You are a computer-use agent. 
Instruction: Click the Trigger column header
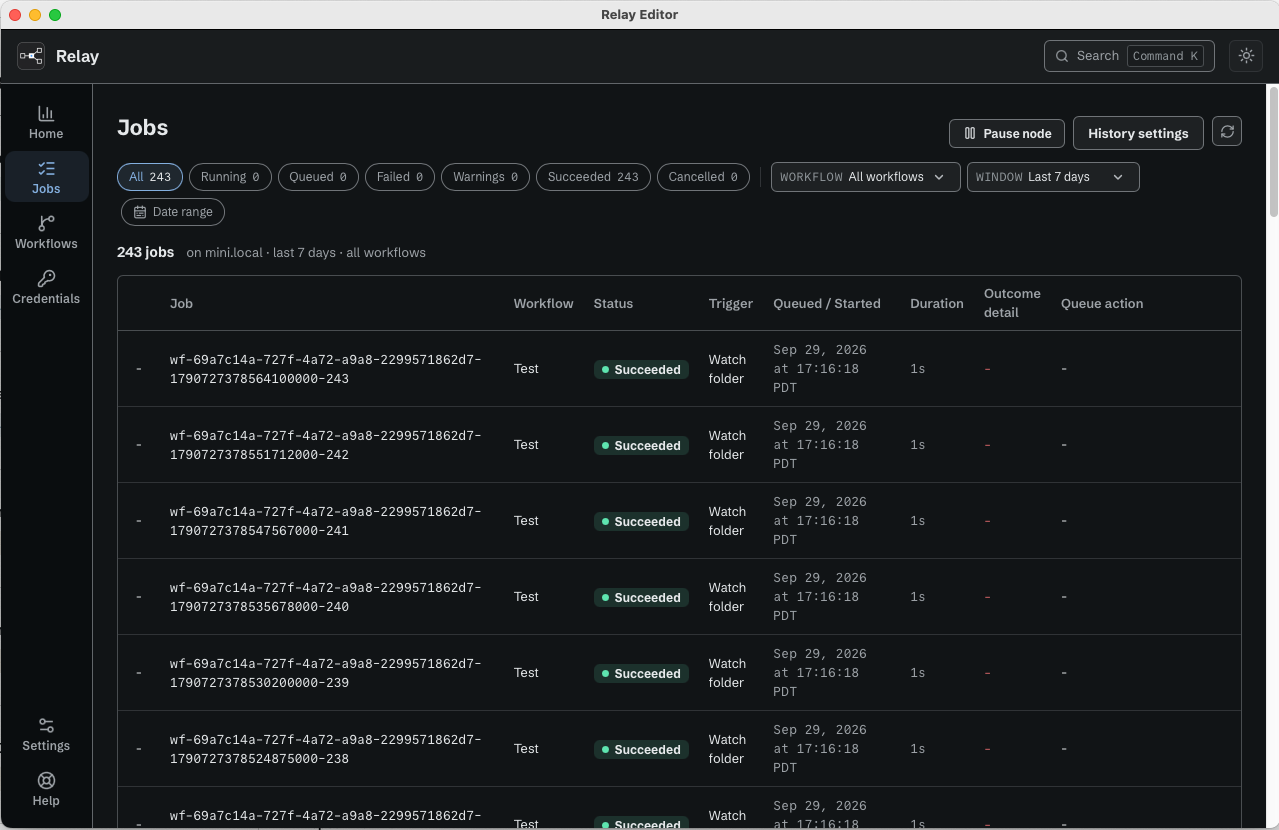731,303
